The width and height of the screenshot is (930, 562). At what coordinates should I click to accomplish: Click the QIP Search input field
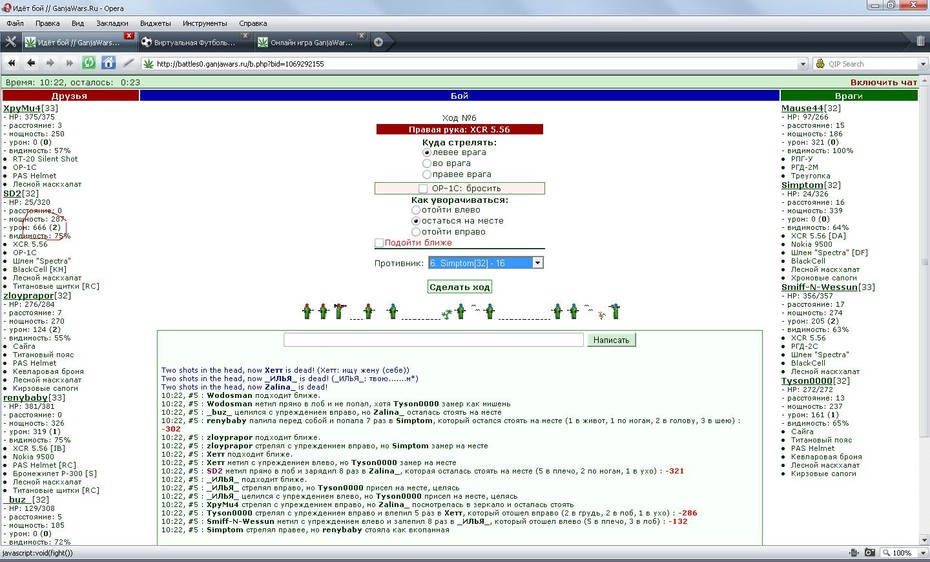point(872,63)
